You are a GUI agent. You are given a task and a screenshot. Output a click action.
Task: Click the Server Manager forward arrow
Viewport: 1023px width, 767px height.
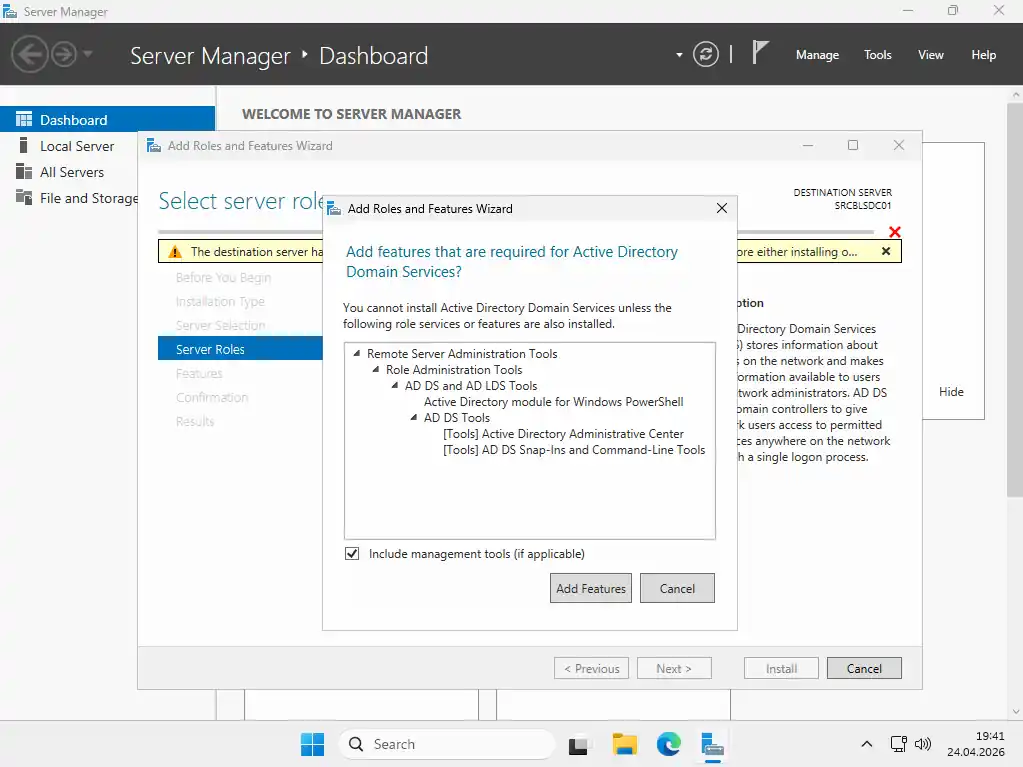[64, 54]
